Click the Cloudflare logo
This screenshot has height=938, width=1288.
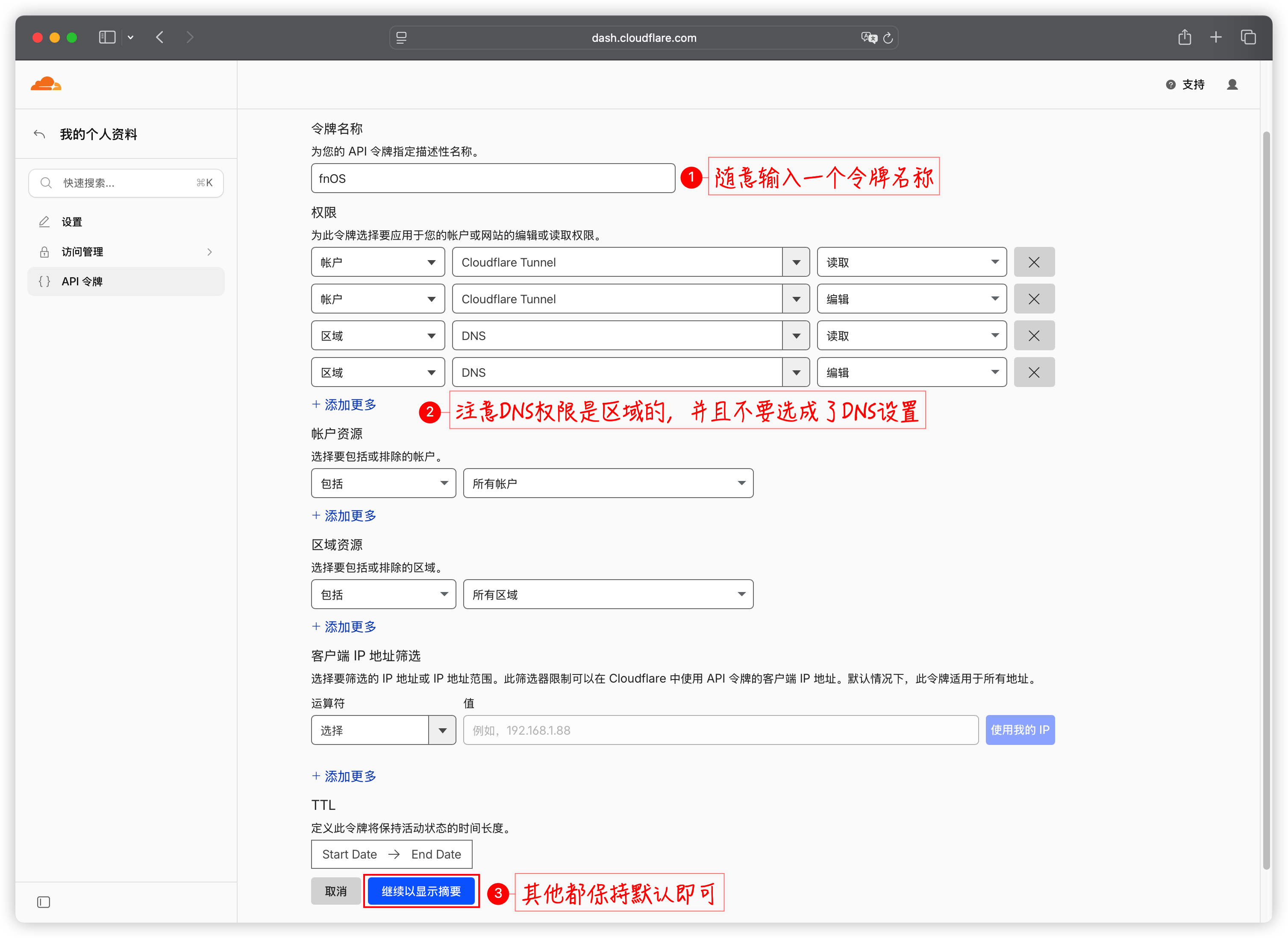(46, 84)
